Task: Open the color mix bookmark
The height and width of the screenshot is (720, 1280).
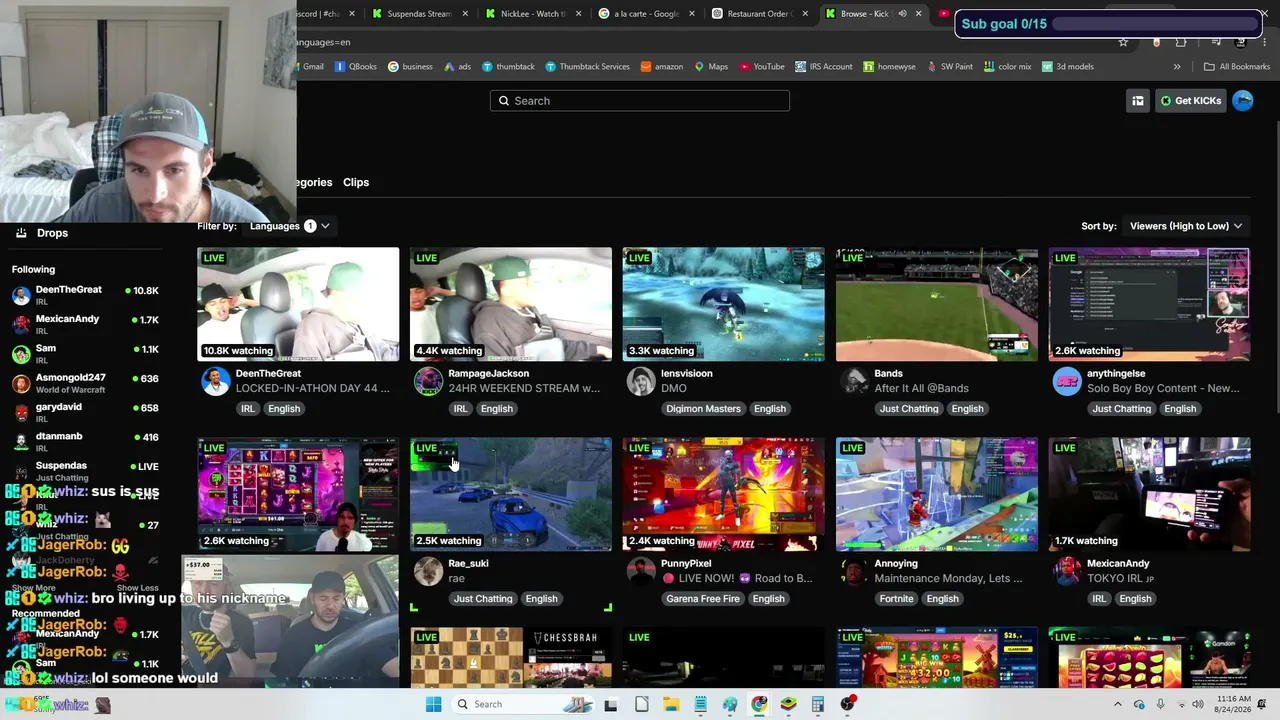Action: tap(1007, 67)
